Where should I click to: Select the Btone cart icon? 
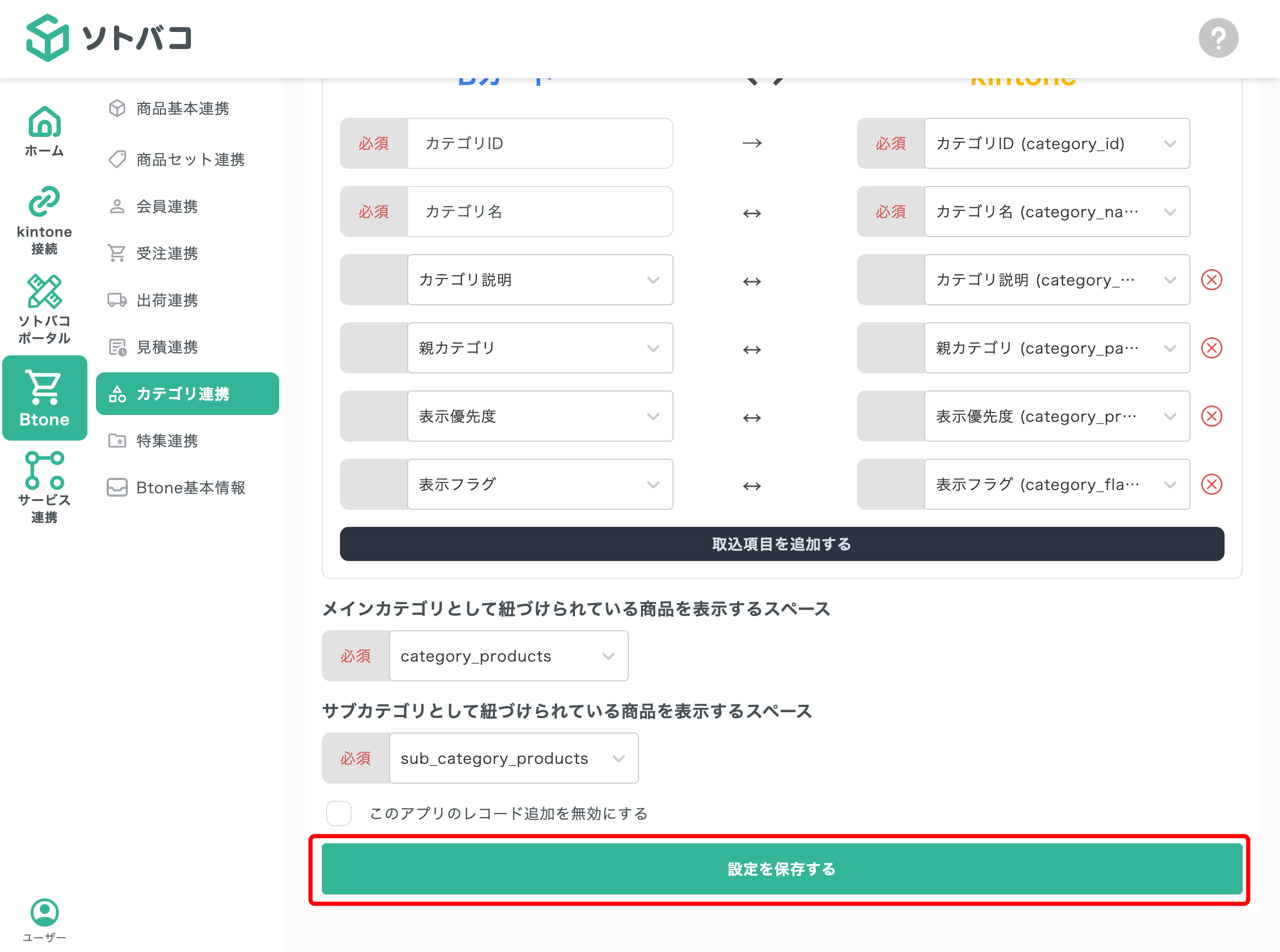tap(44, 397)
